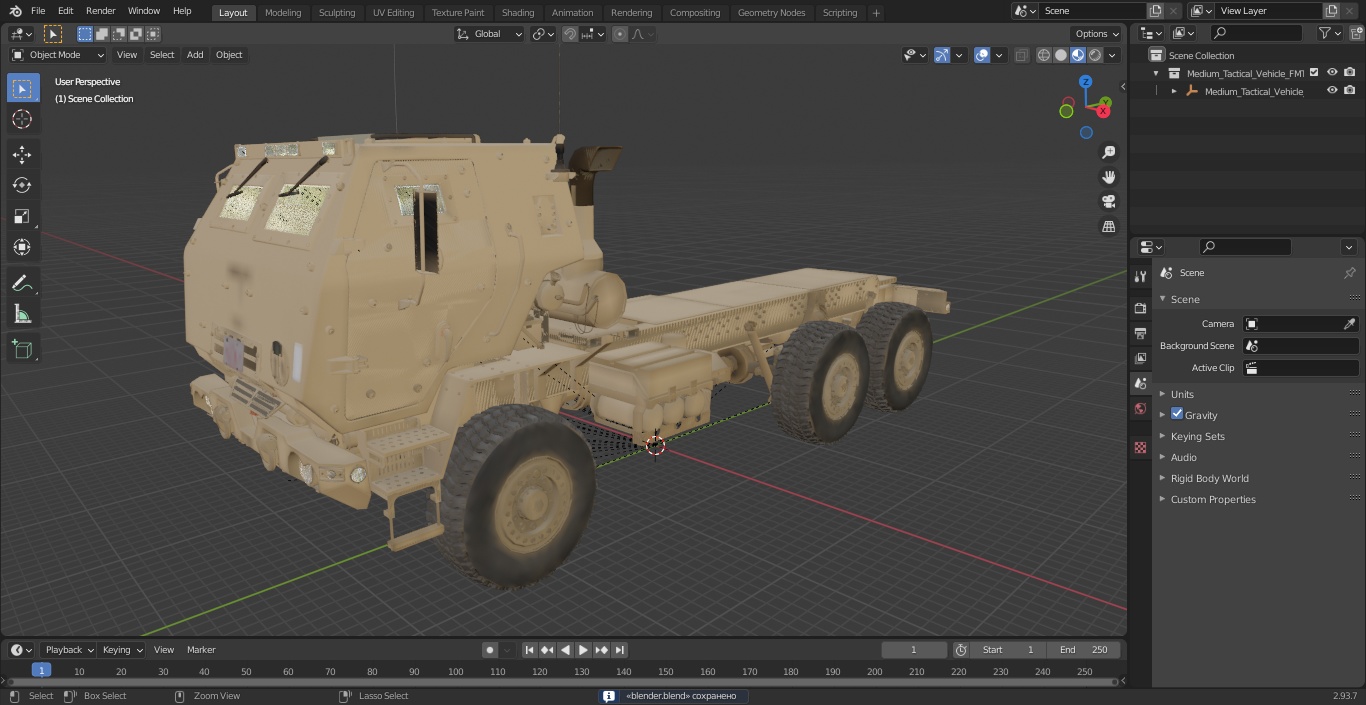
Task: Toggle auto keying record button
Action: [490, 650]
